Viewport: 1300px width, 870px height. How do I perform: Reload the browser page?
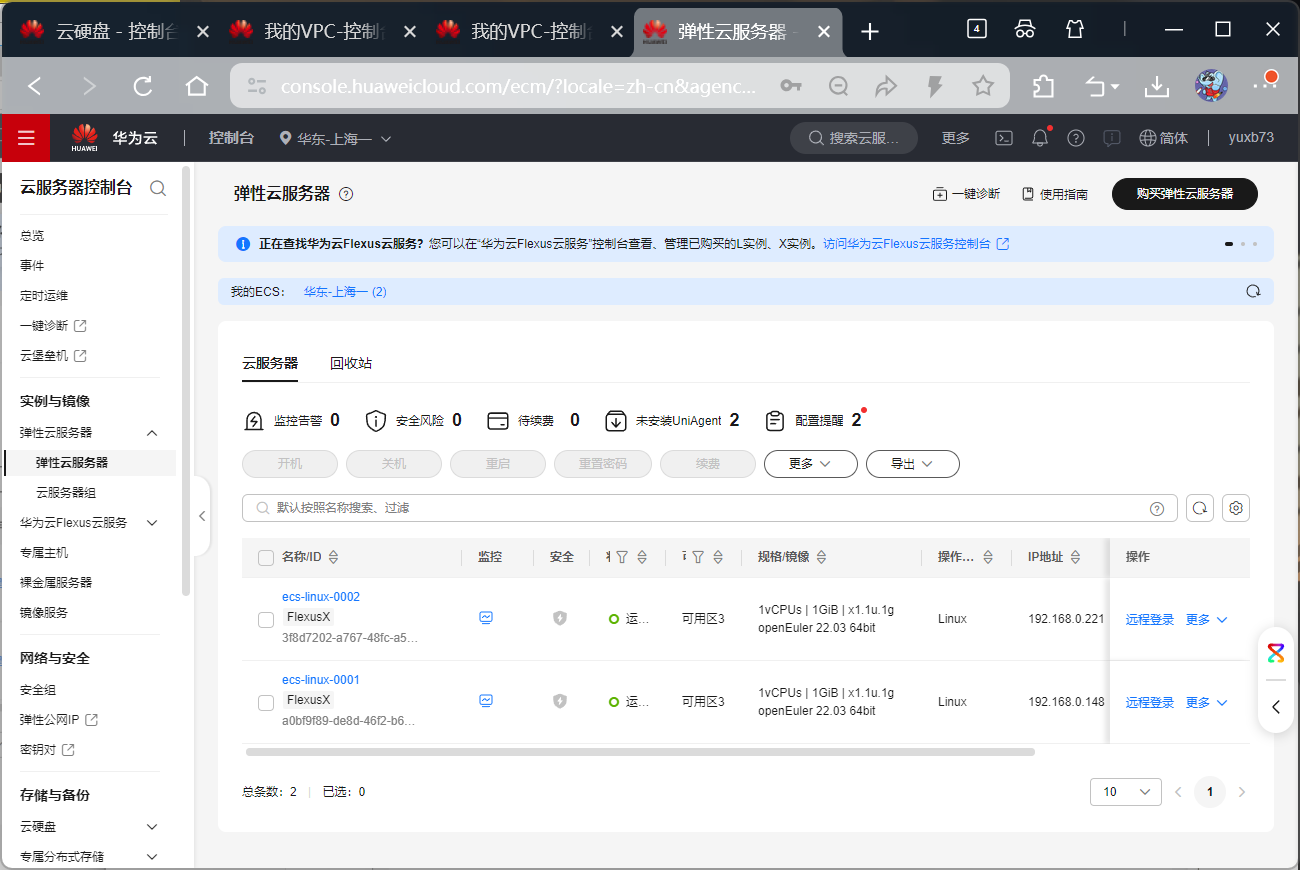coord(143,86)
